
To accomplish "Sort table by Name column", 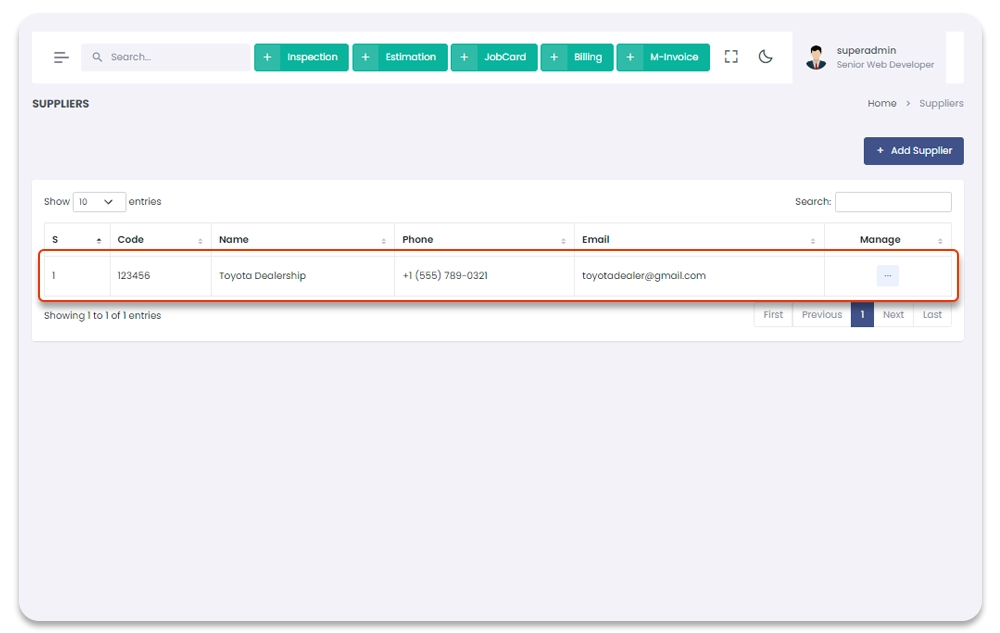I will (302, 240).
